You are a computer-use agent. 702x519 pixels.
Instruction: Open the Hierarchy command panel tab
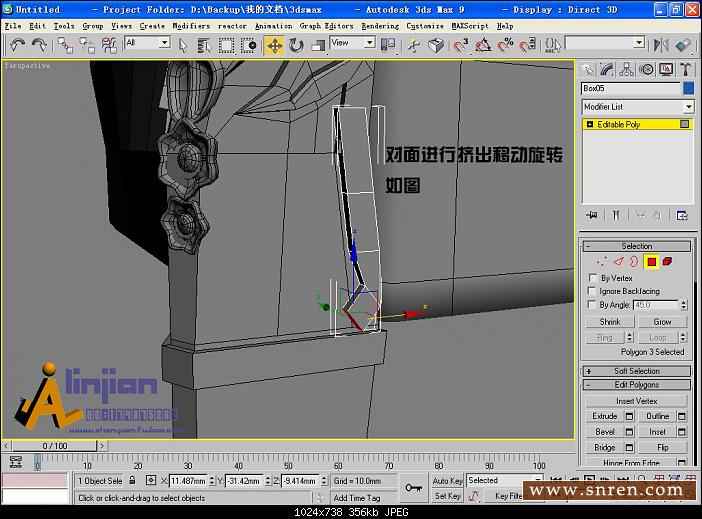point(628,69)
